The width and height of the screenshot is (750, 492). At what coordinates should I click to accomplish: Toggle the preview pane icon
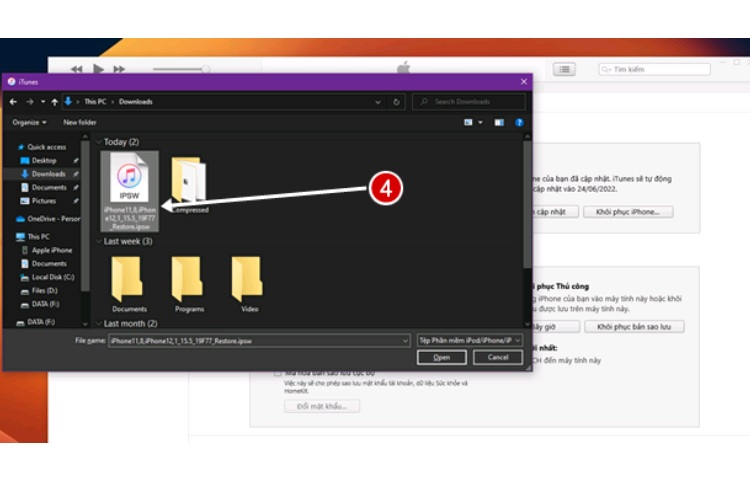click(x=499, y=122)
